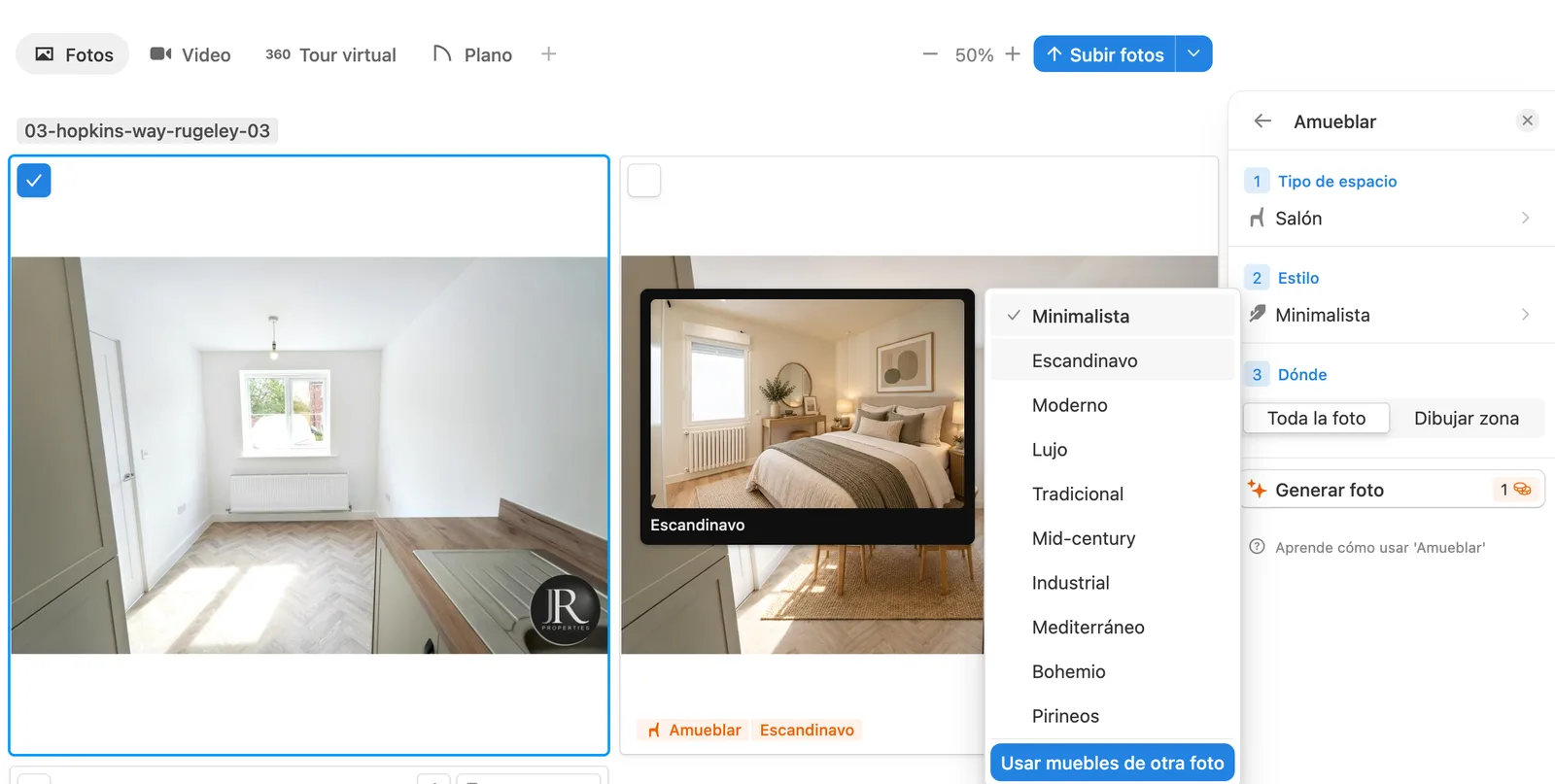Click the Subir fotos button
Screen dimensions: 1555x784
point(1104,54)
